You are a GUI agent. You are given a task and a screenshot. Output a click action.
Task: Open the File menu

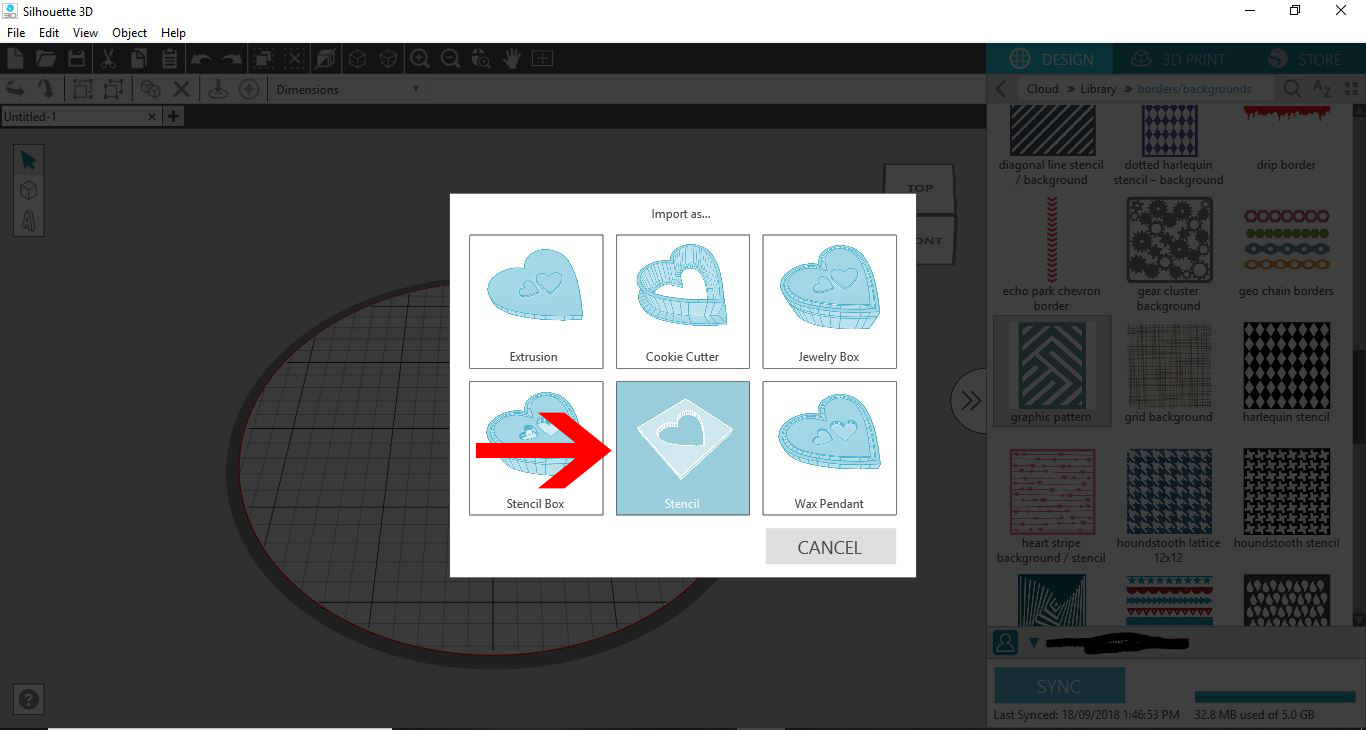16,33
